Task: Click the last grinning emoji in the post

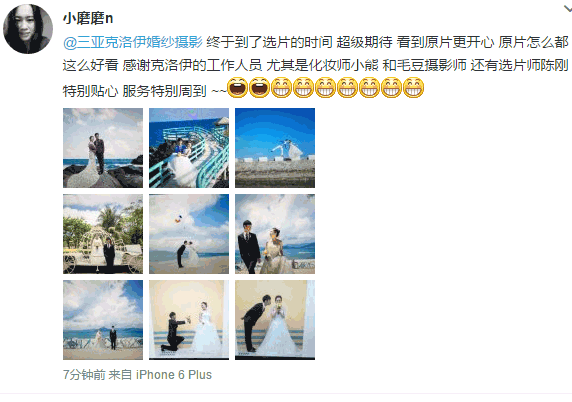Action: 413,88
